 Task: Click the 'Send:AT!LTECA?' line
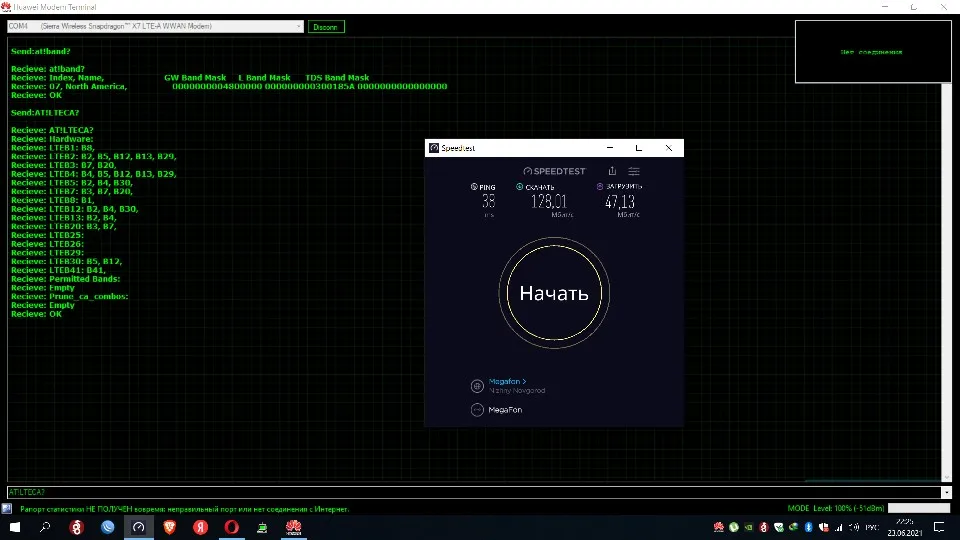45,113
